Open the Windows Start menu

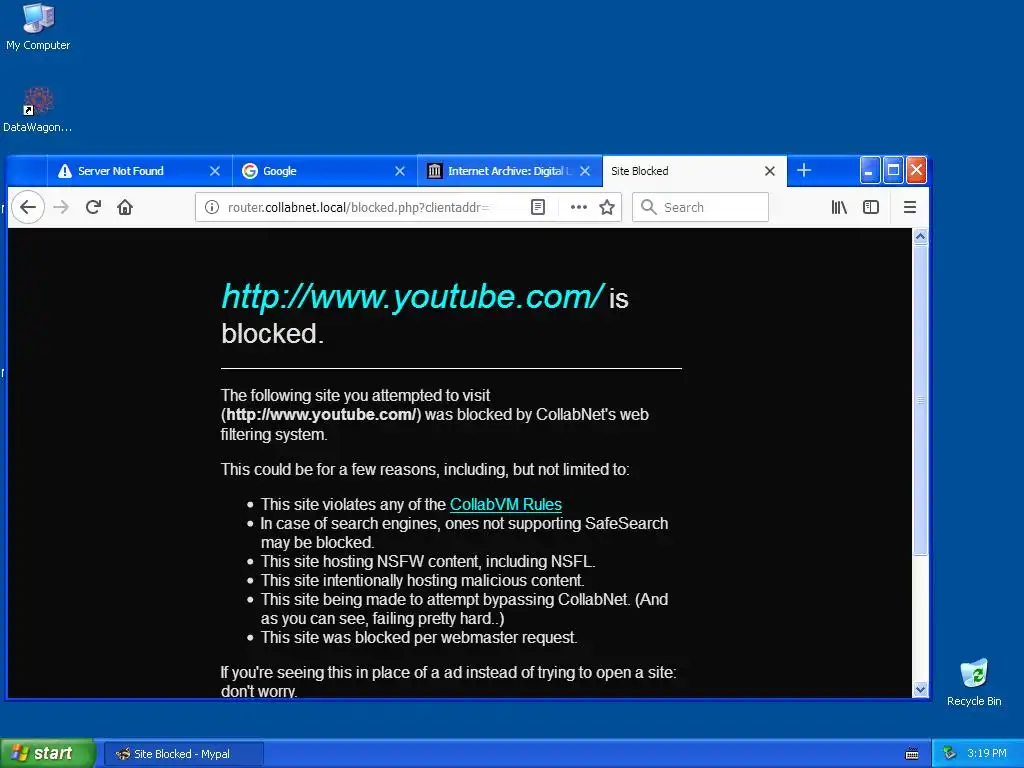[x=47, y=754]
